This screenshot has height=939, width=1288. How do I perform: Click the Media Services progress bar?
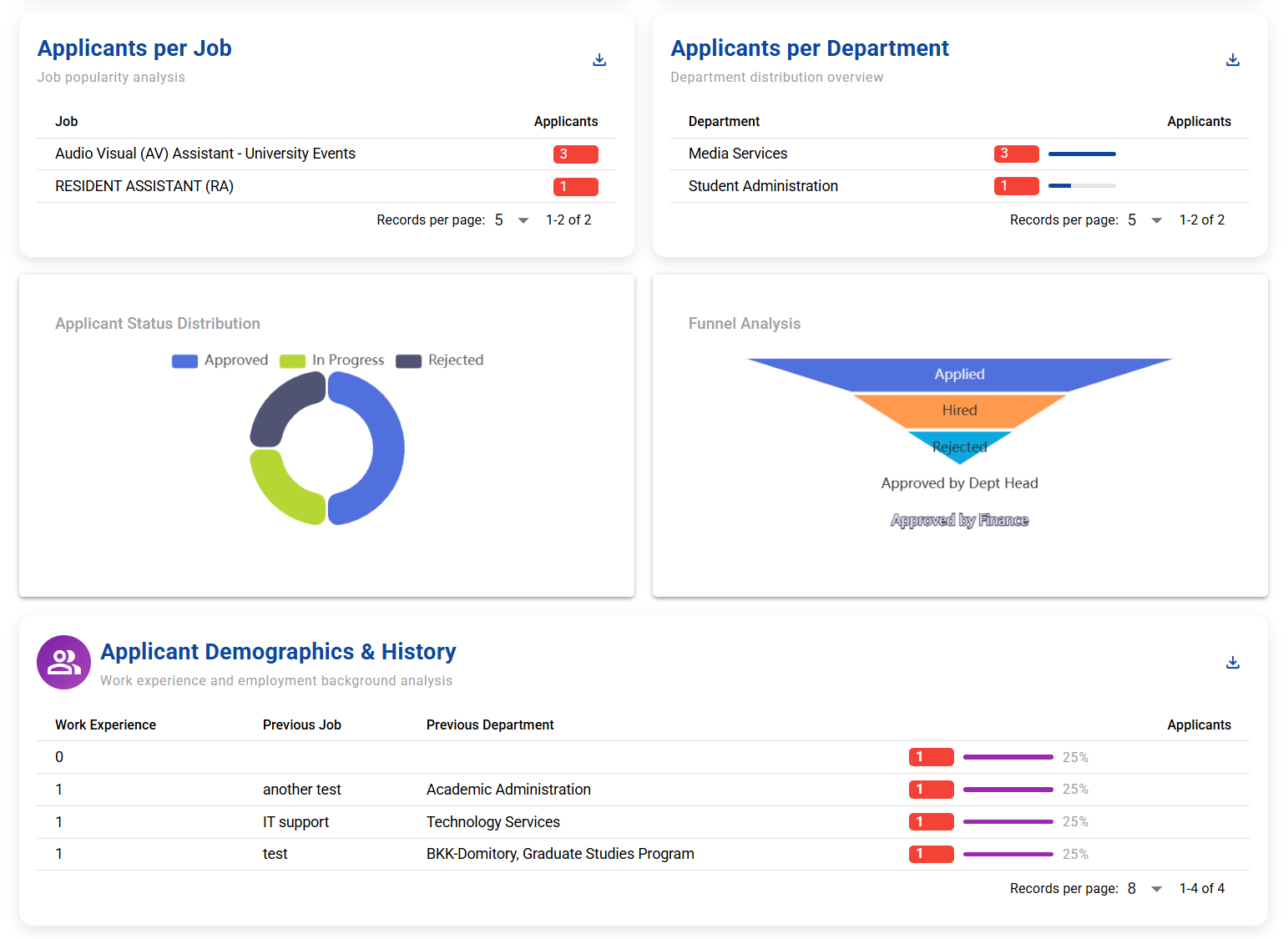[x=1082, y=154]
